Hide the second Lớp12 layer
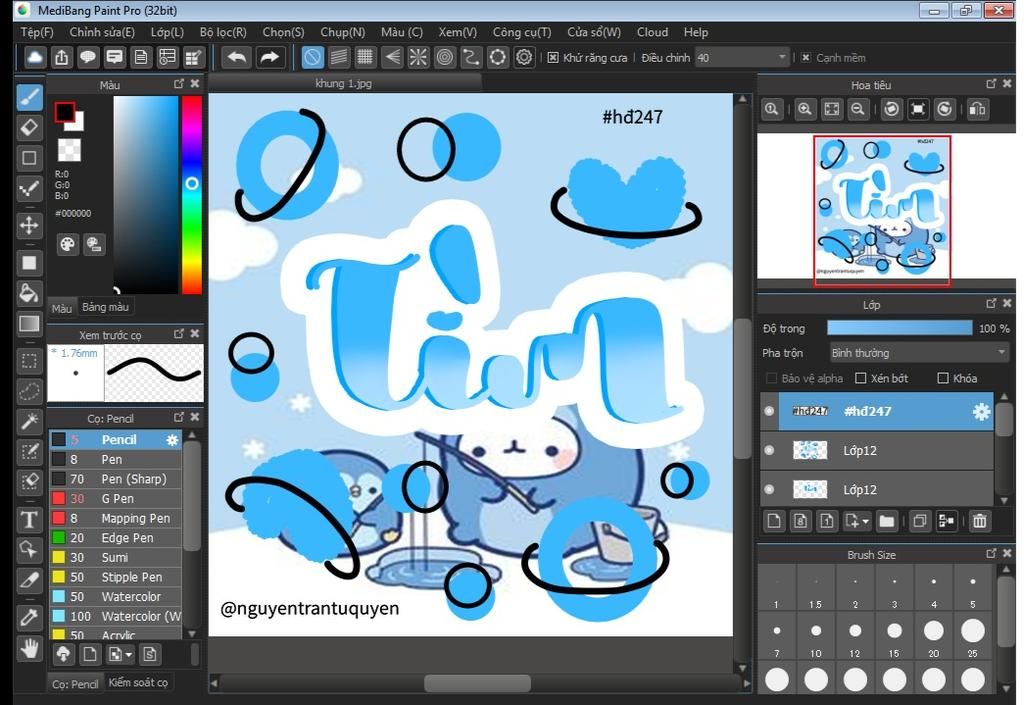Viewport: 1024px width, 705px height. click(769, 489)
